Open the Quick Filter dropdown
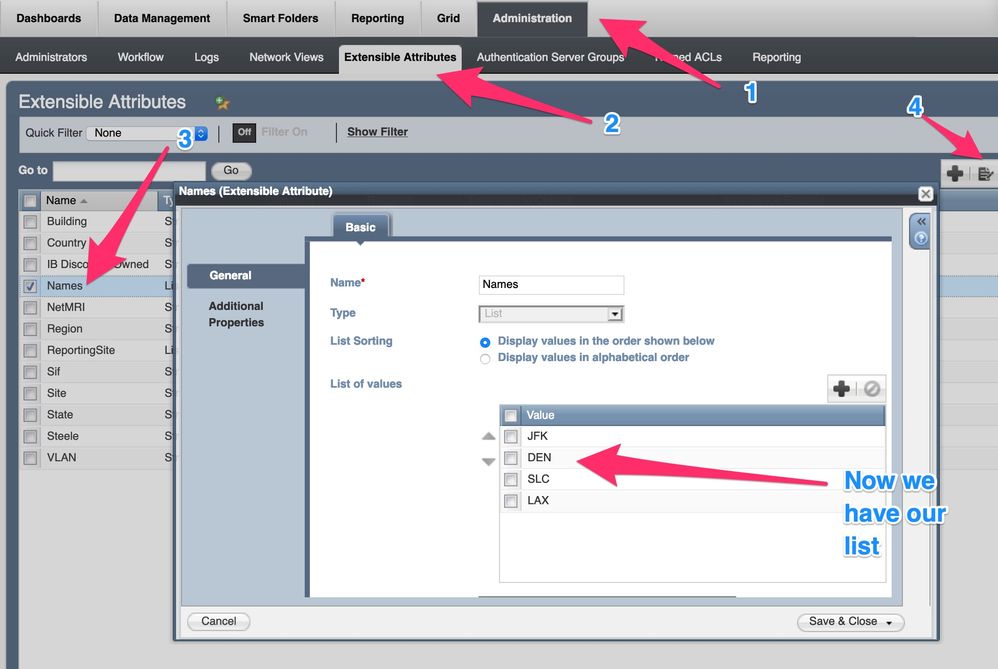Image resolution: width=998 pixels, height=669 pixels. (x=147, y=133)
